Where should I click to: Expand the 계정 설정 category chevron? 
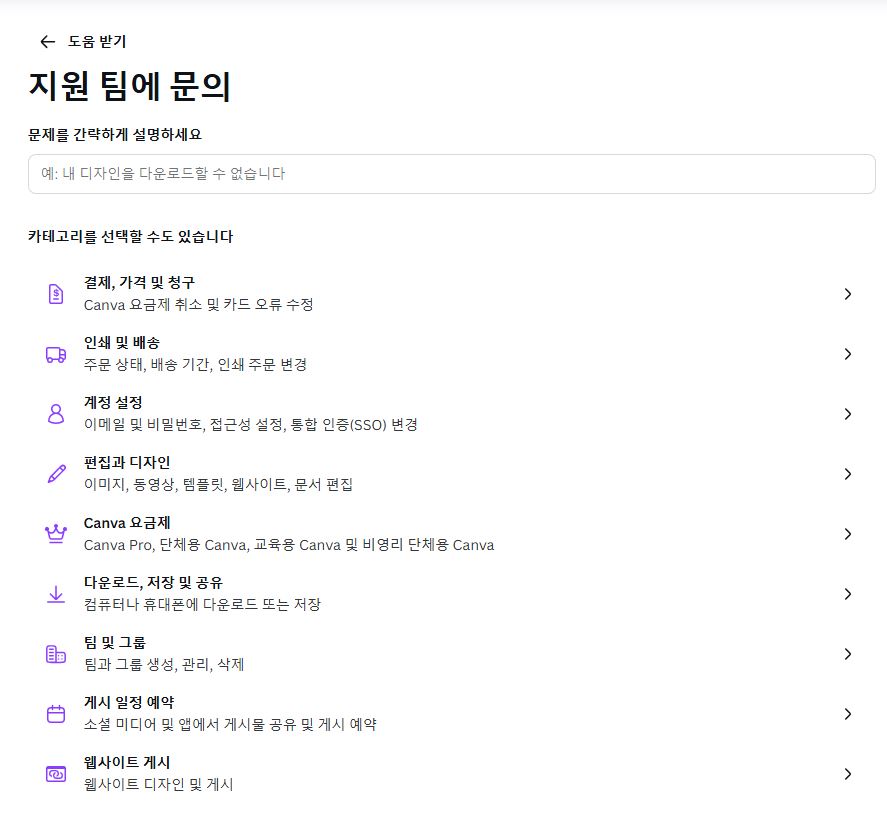(848, 413)
